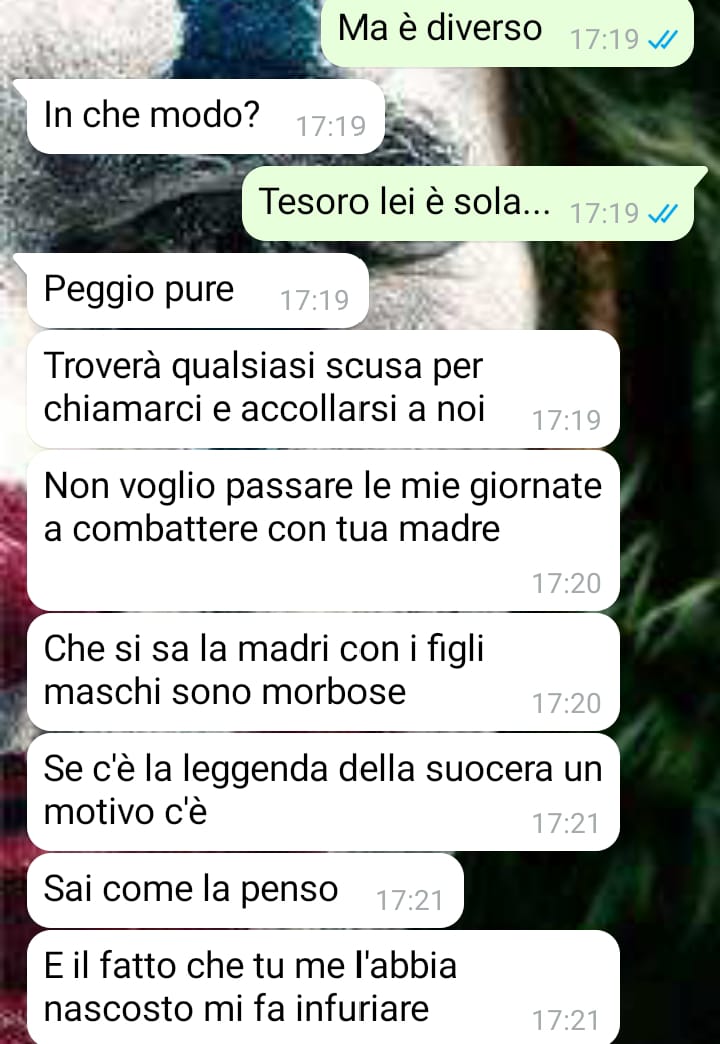Viewport: 720px width, 1044px height.
Task: Tap 17:19 timestamp on 'Peggio pure'
Action: [314, 300]
